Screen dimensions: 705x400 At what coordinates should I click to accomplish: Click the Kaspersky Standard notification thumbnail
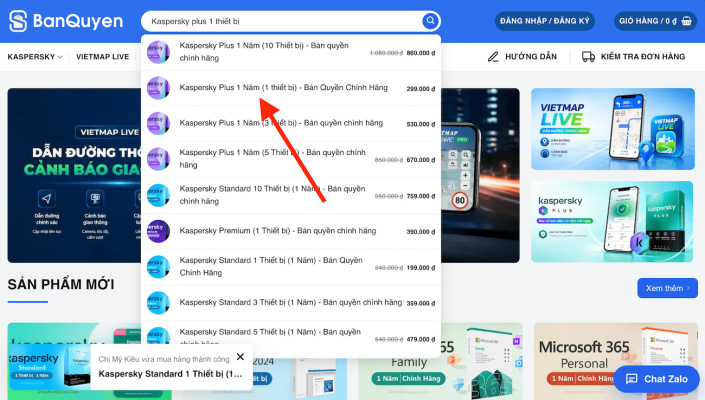pos(49,366)
